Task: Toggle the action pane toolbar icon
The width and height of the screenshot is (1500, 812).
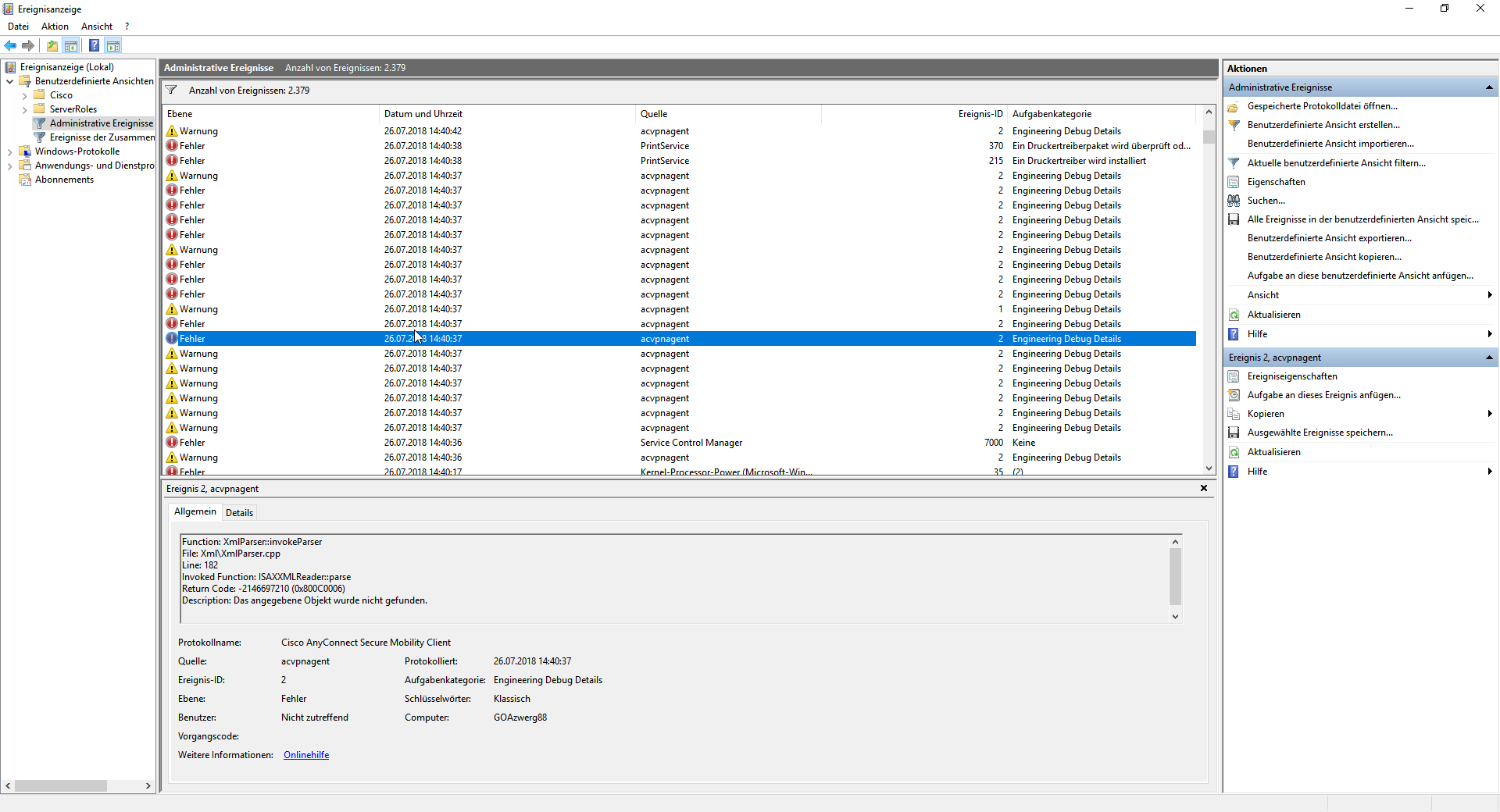Action: [x=113, y=45]
